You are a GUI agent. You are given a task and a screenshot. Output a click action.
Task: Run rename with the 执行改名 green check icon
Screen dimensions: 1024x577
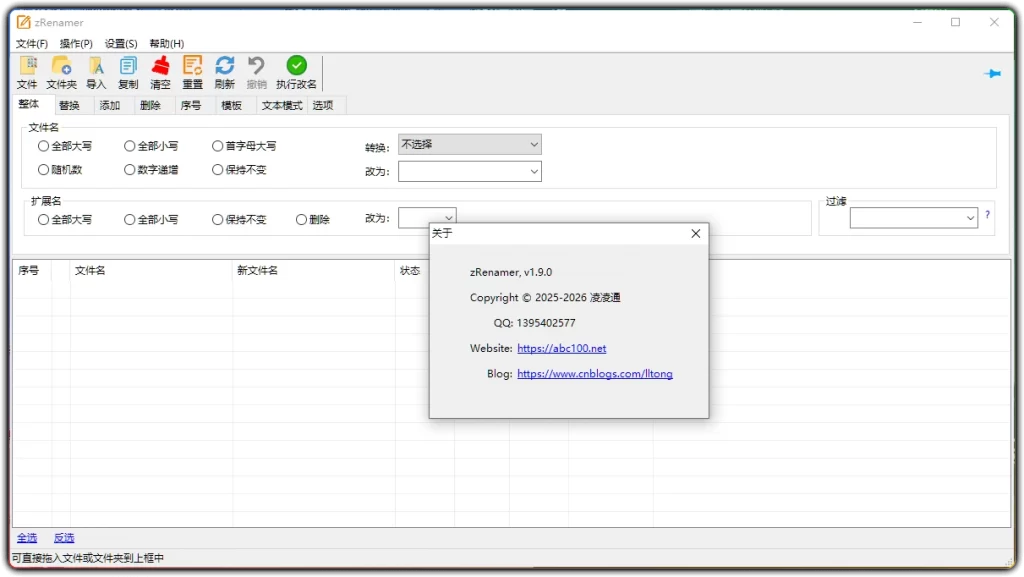pyautogui.click(x=295, y=70)
